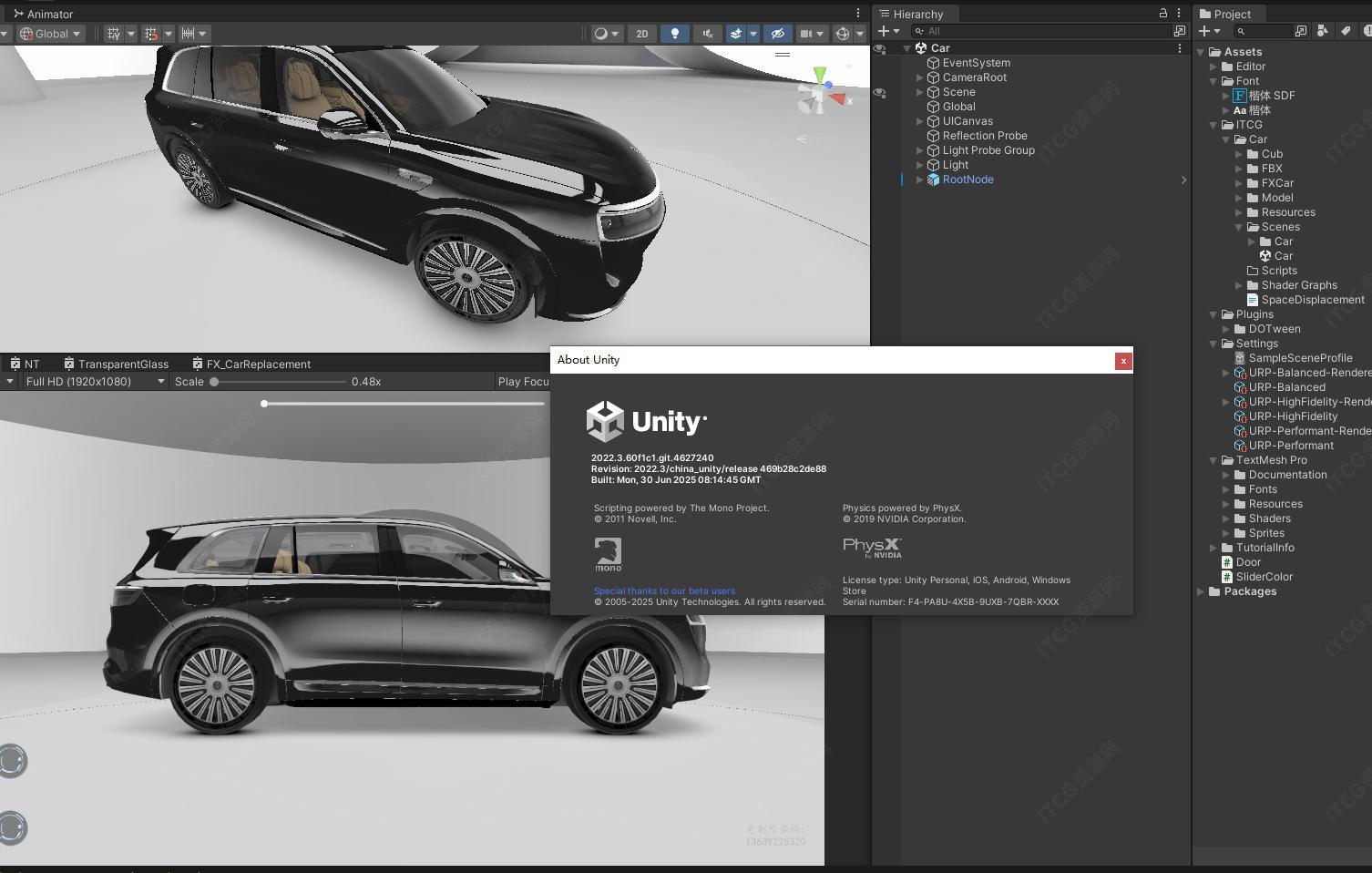
Task: Click the 'Special thanks to our beta users' link
Action: (x=664, y=591)
